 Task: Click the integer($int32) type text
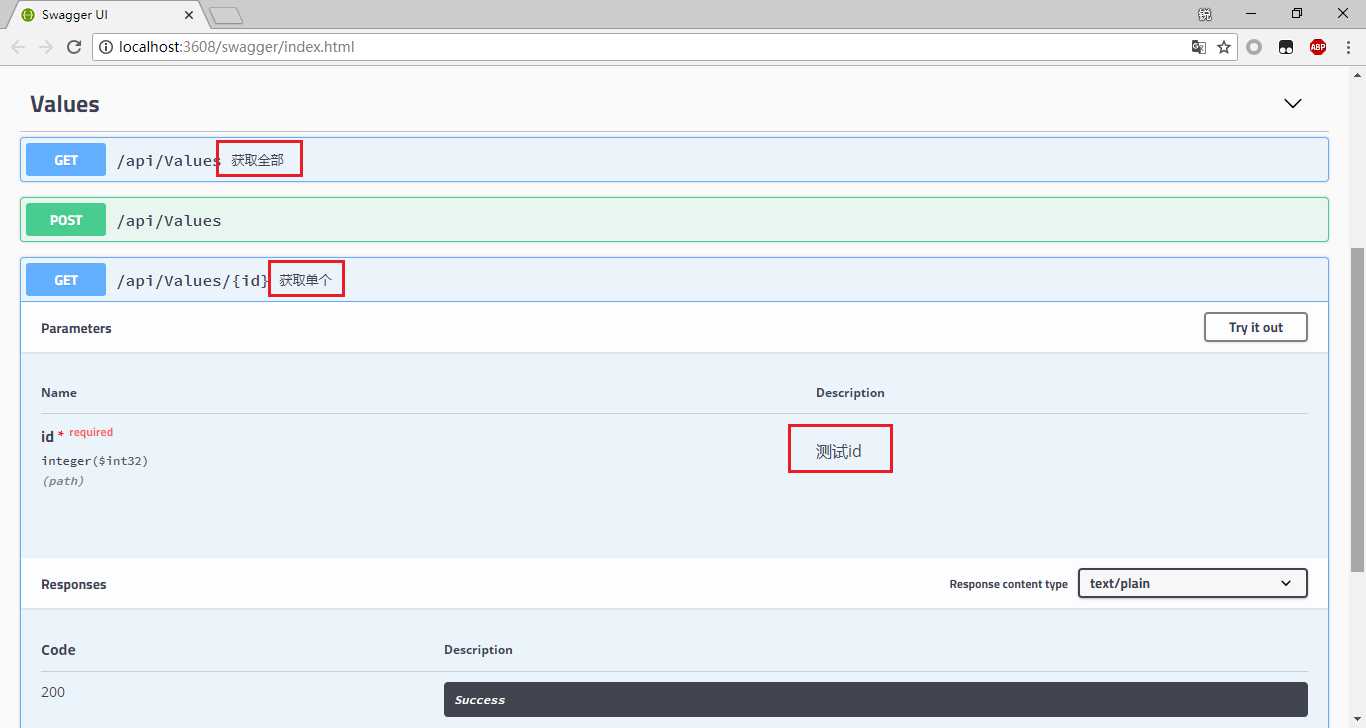[95, 461]
